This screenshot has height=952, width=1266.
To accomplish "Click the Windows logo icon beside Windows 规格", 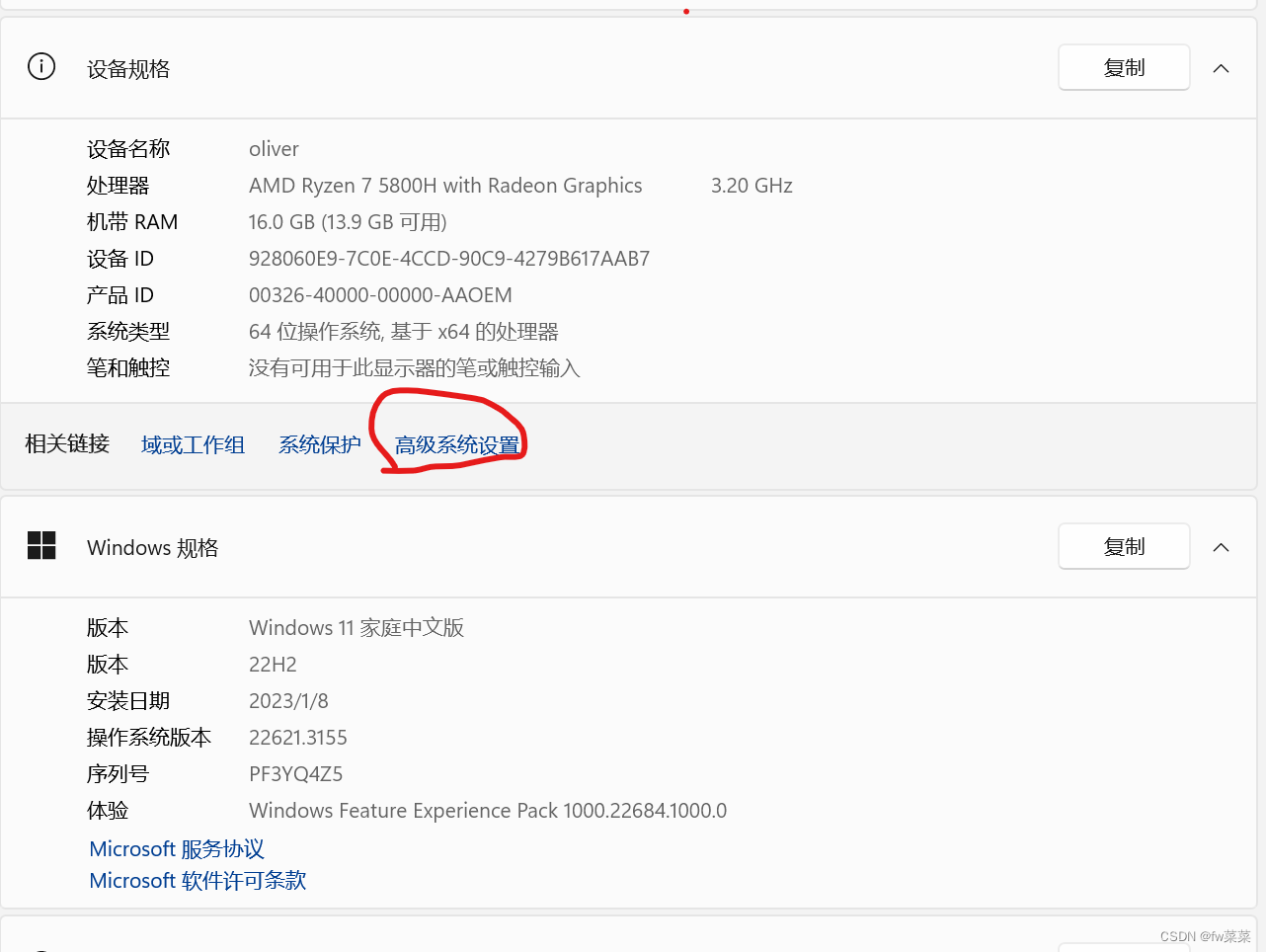I will 41,545.
